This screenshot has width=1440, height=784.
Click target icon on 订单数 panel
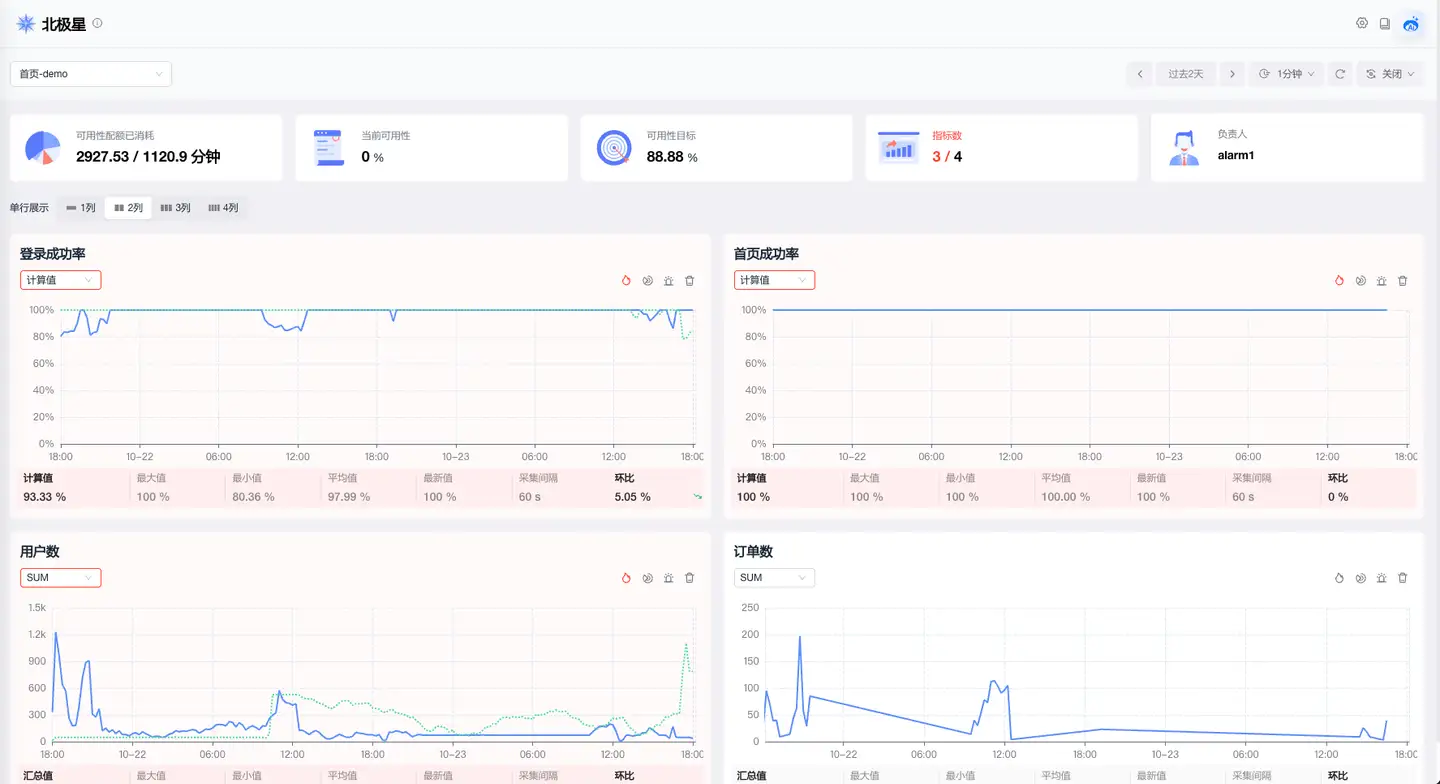(1360, 578)
